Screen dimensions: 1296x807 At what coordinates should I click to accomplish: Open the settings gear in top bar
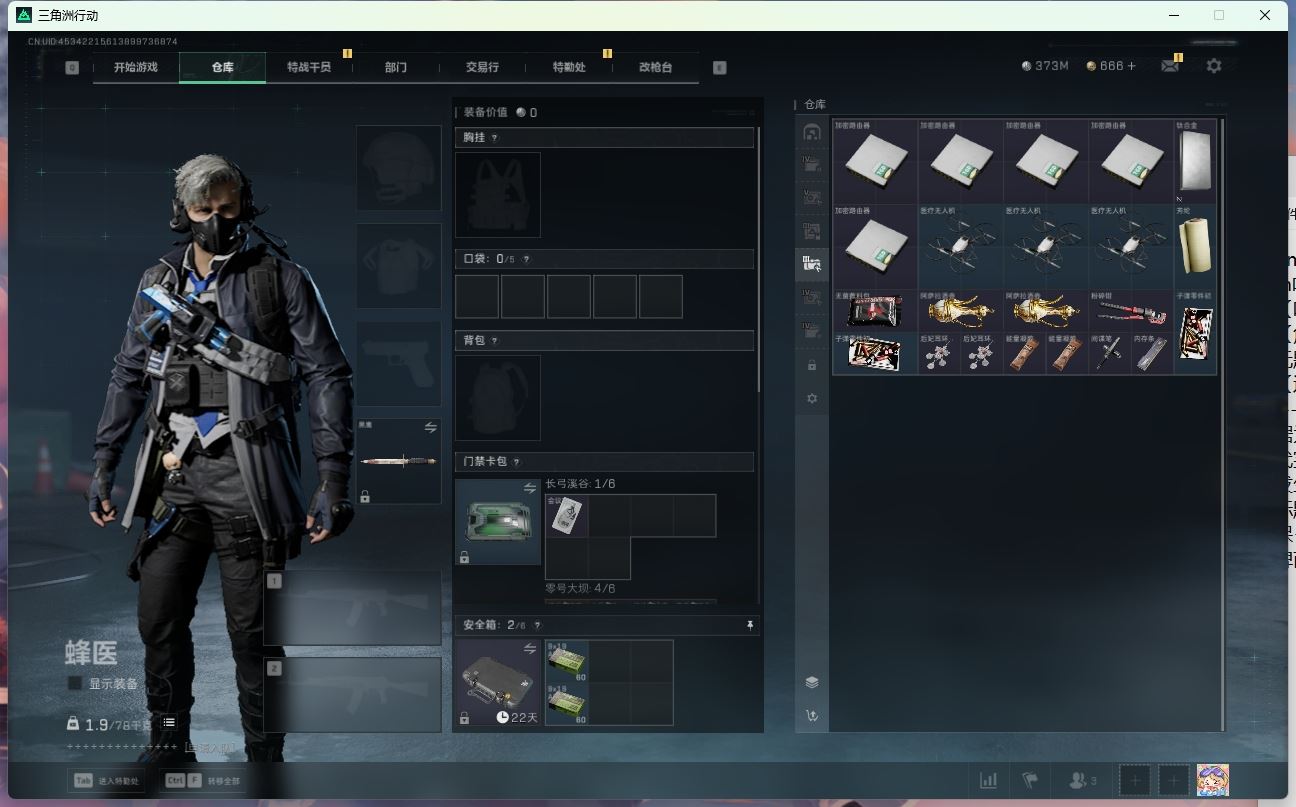(1213, 66)
